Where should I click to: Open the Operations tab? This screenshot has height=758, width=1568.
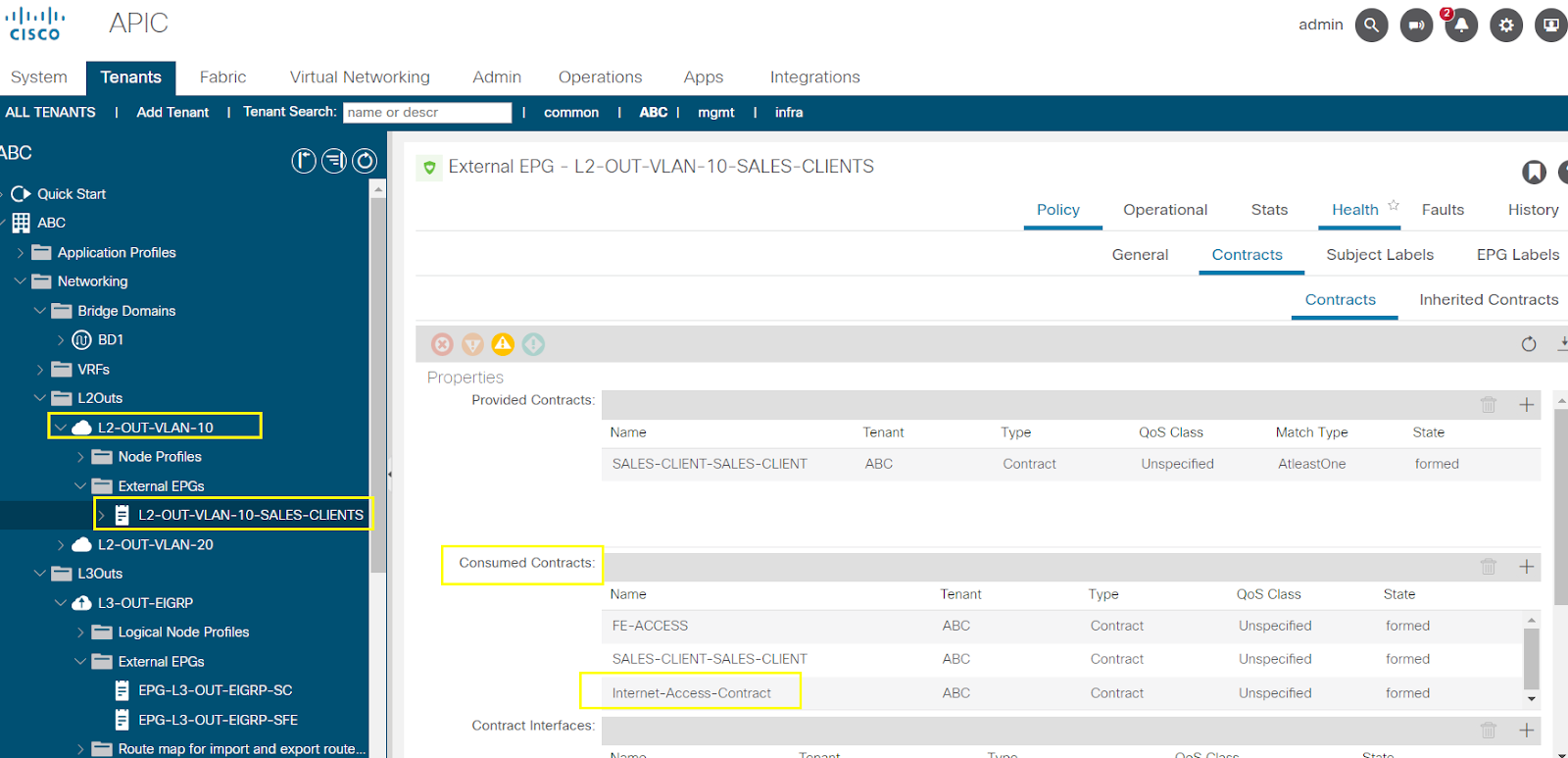(x=600, y=77)
